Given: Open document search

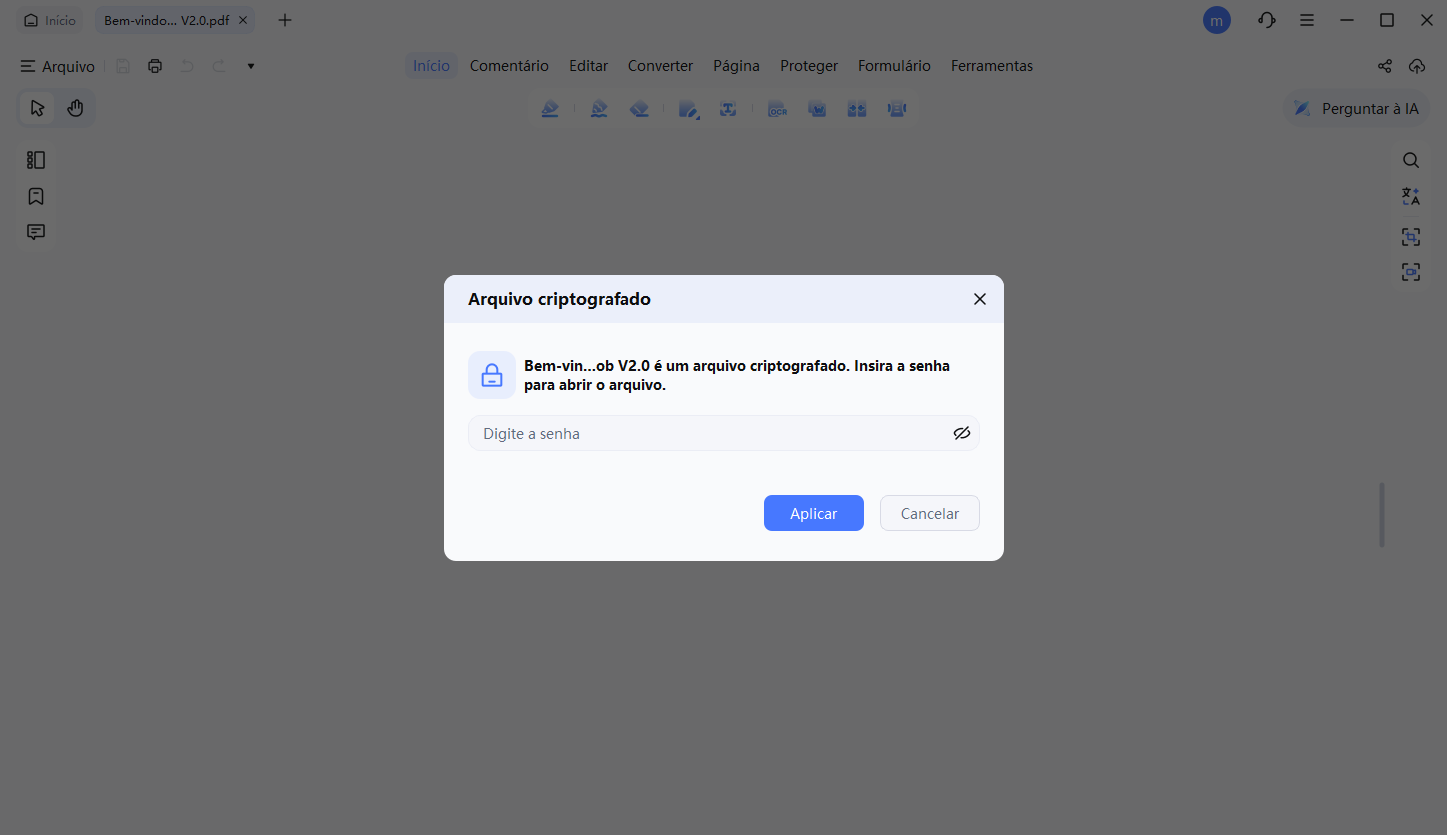Looking at the screenshot, I should pos(1411,159).
